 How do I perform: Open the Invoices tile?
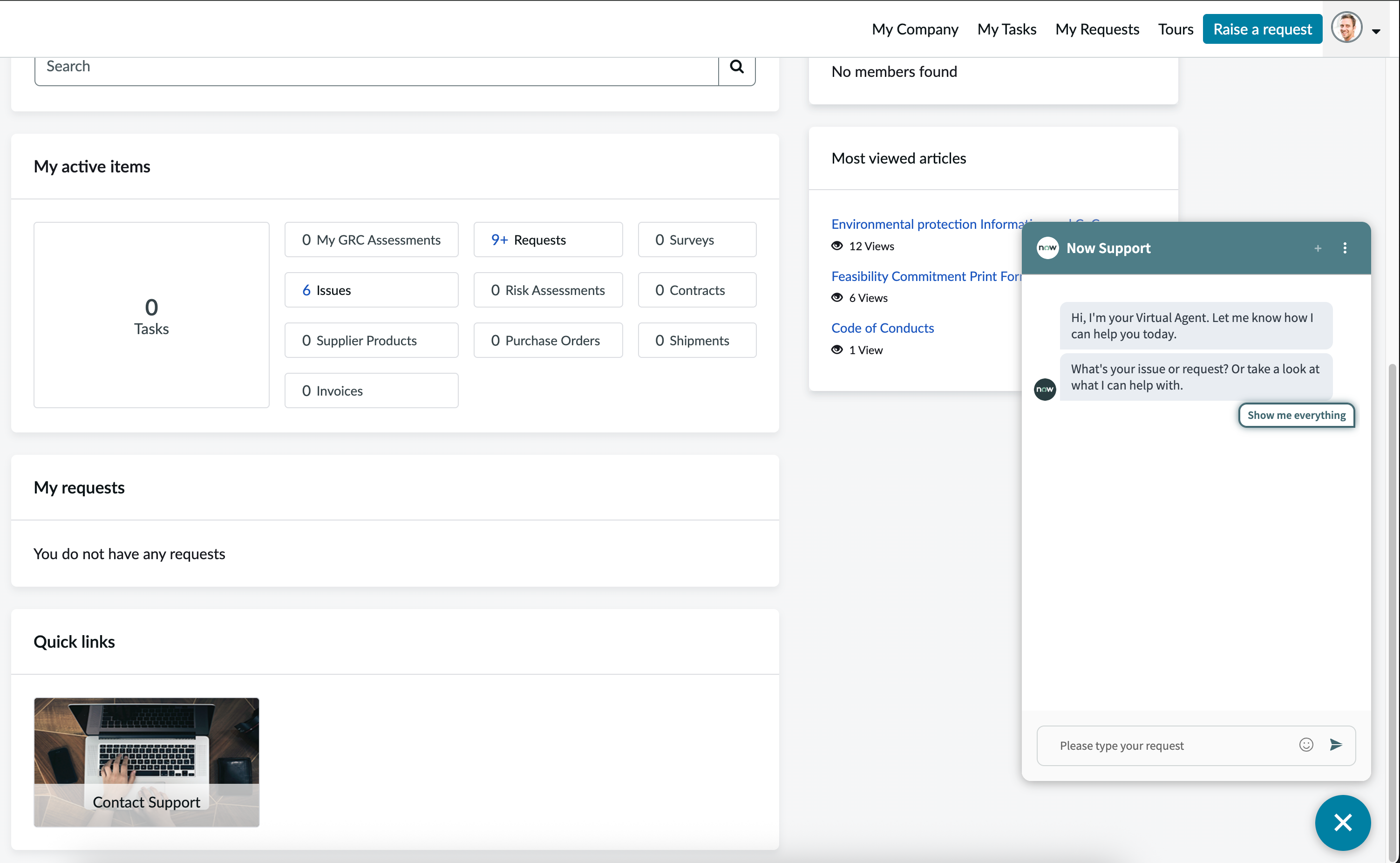pyautogui.click(x=371, y=390)
